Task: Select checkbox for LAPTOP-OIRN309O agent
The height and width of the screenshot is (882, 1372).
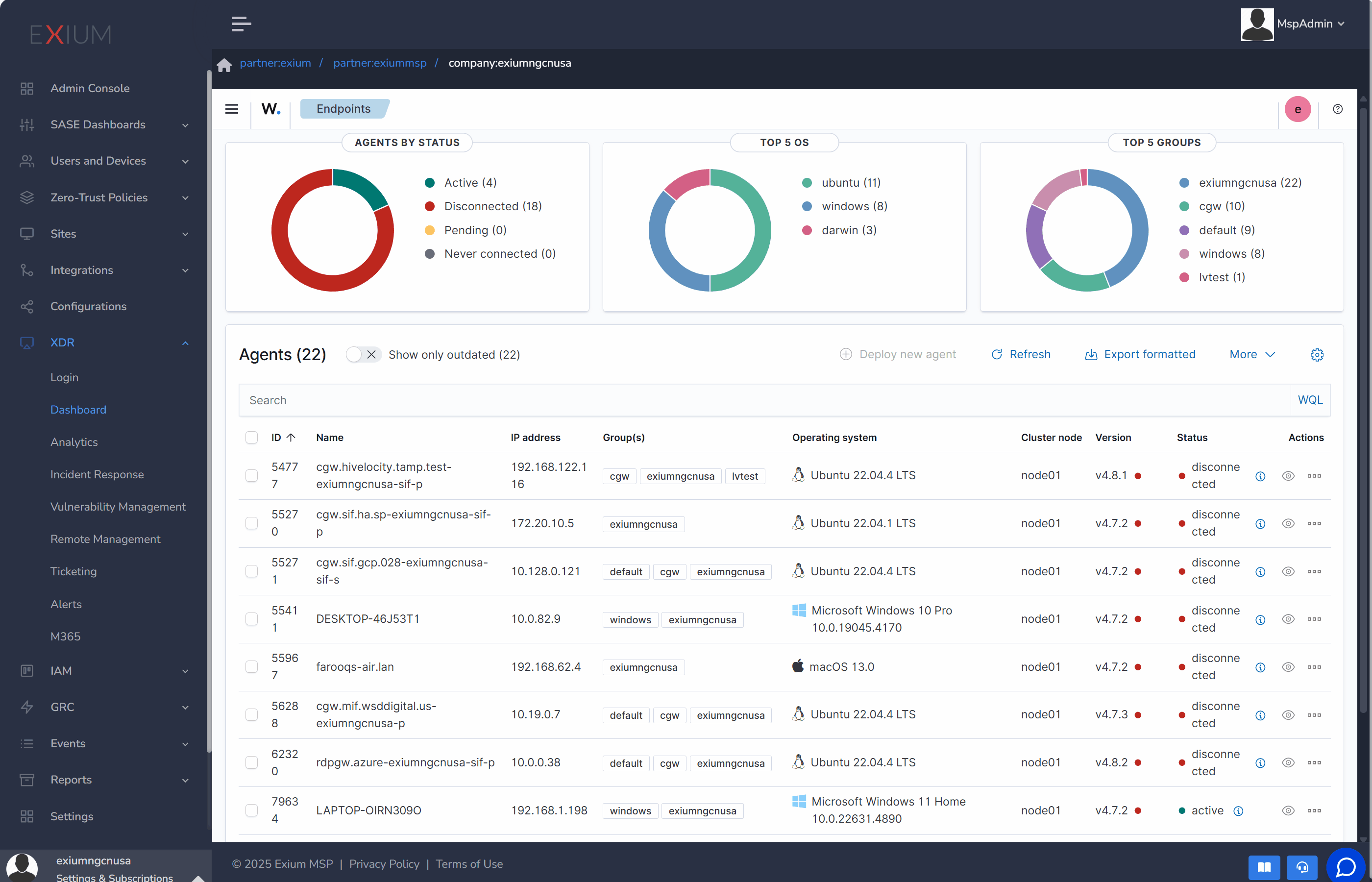Action: click(251, 810)
